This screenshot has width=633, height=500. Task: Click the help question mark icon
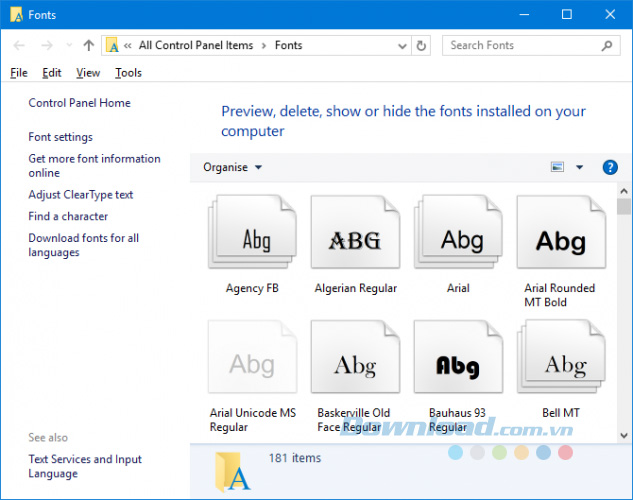pos(610,167)
